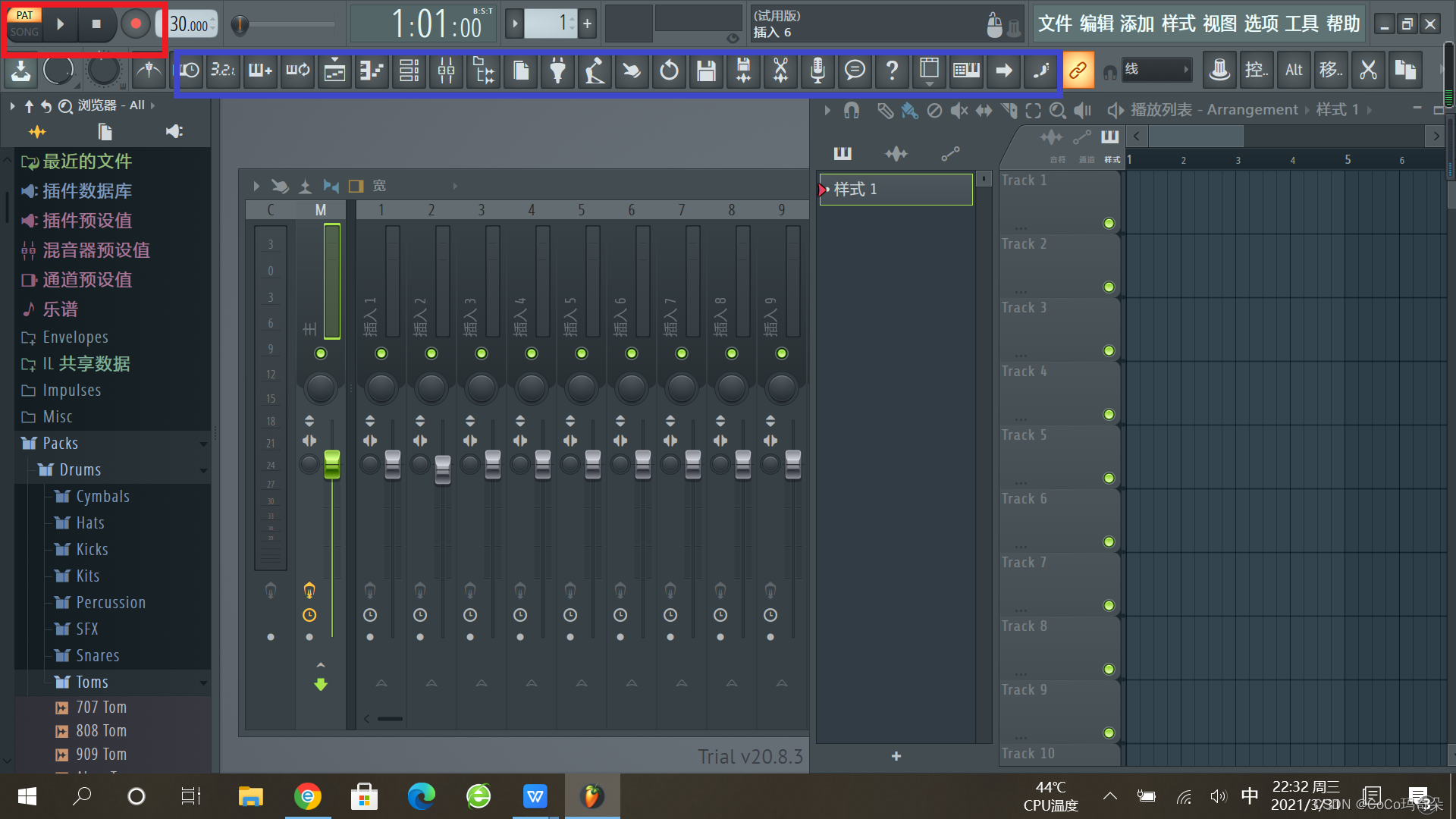Click the zoom tool icon in toolbar
The height and width of the screenshot is (819, 1456).
click(x=1057, y=110)
